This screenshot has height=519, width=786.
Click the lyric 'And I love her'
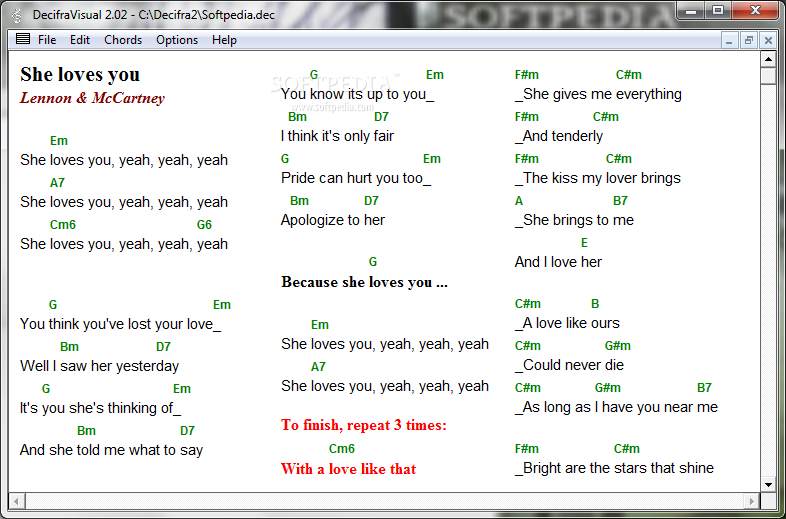point(558,262)
